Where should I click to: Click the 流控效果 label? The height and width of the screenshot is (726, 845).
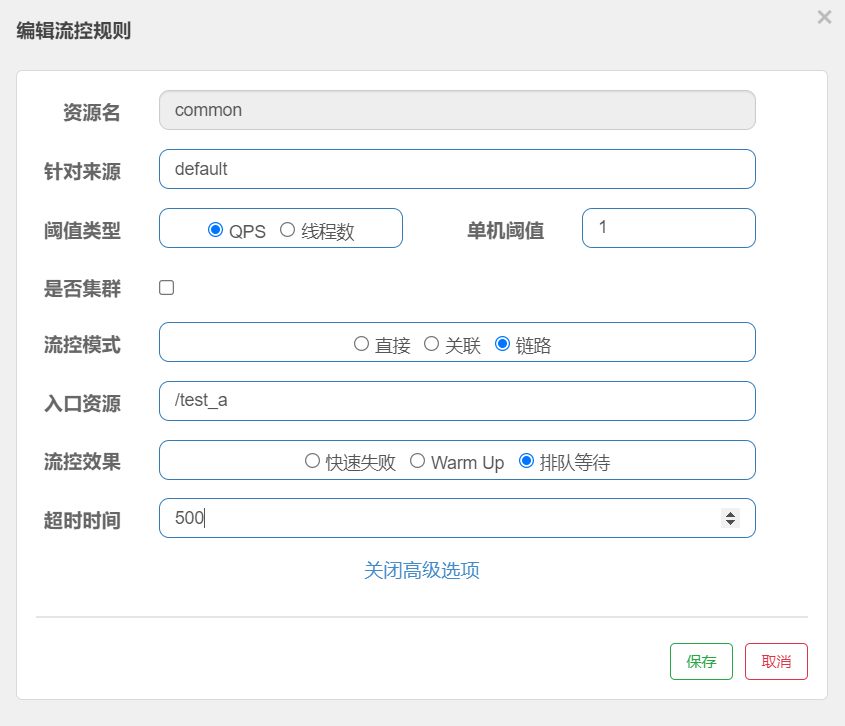tap(82, 462)
